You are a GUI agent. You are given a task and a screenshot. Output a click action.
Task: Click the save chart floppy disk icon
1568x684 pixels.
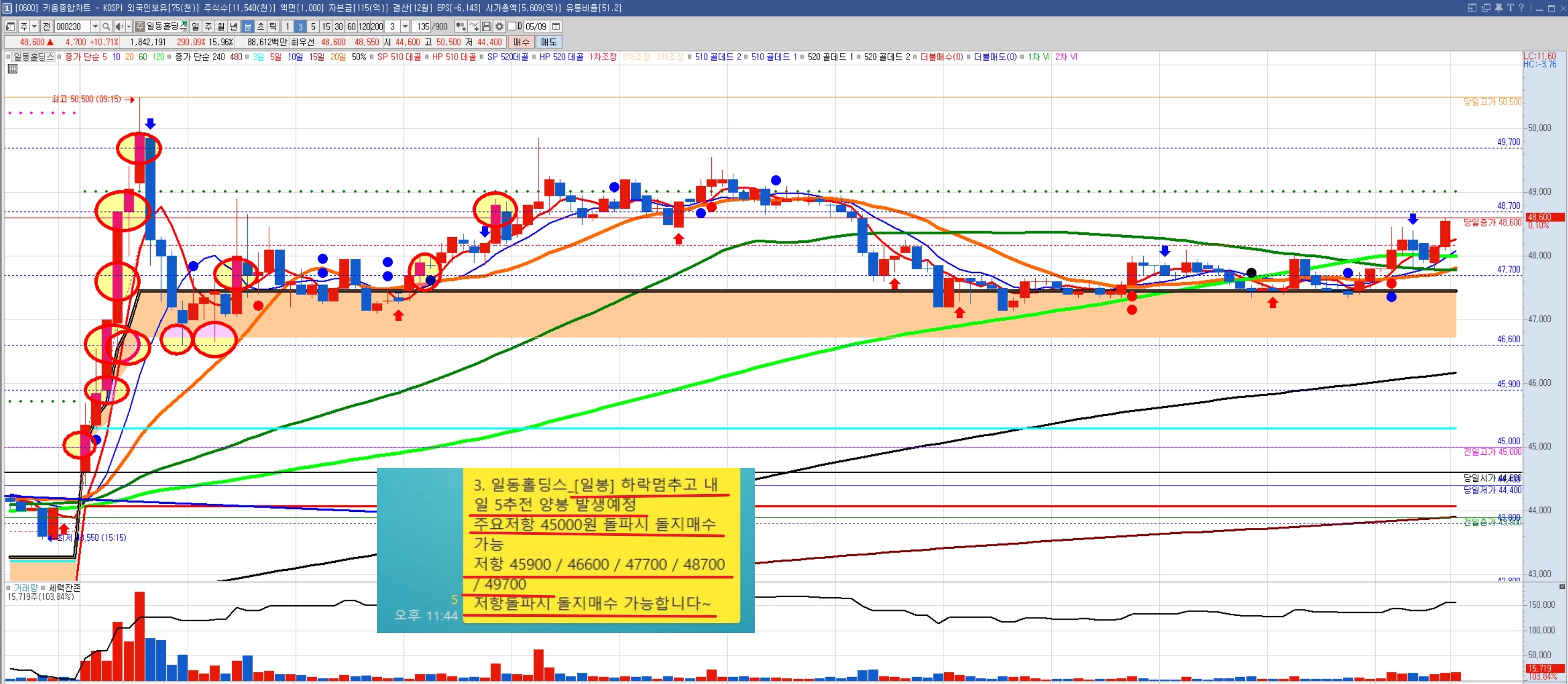[x=487, y=27]
